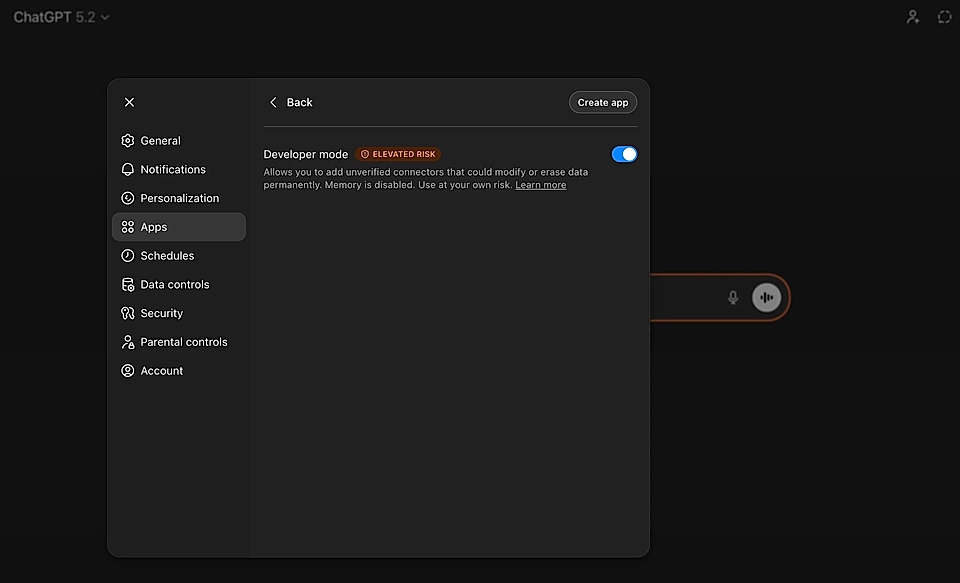Click the Create app button

pos(602,102)
